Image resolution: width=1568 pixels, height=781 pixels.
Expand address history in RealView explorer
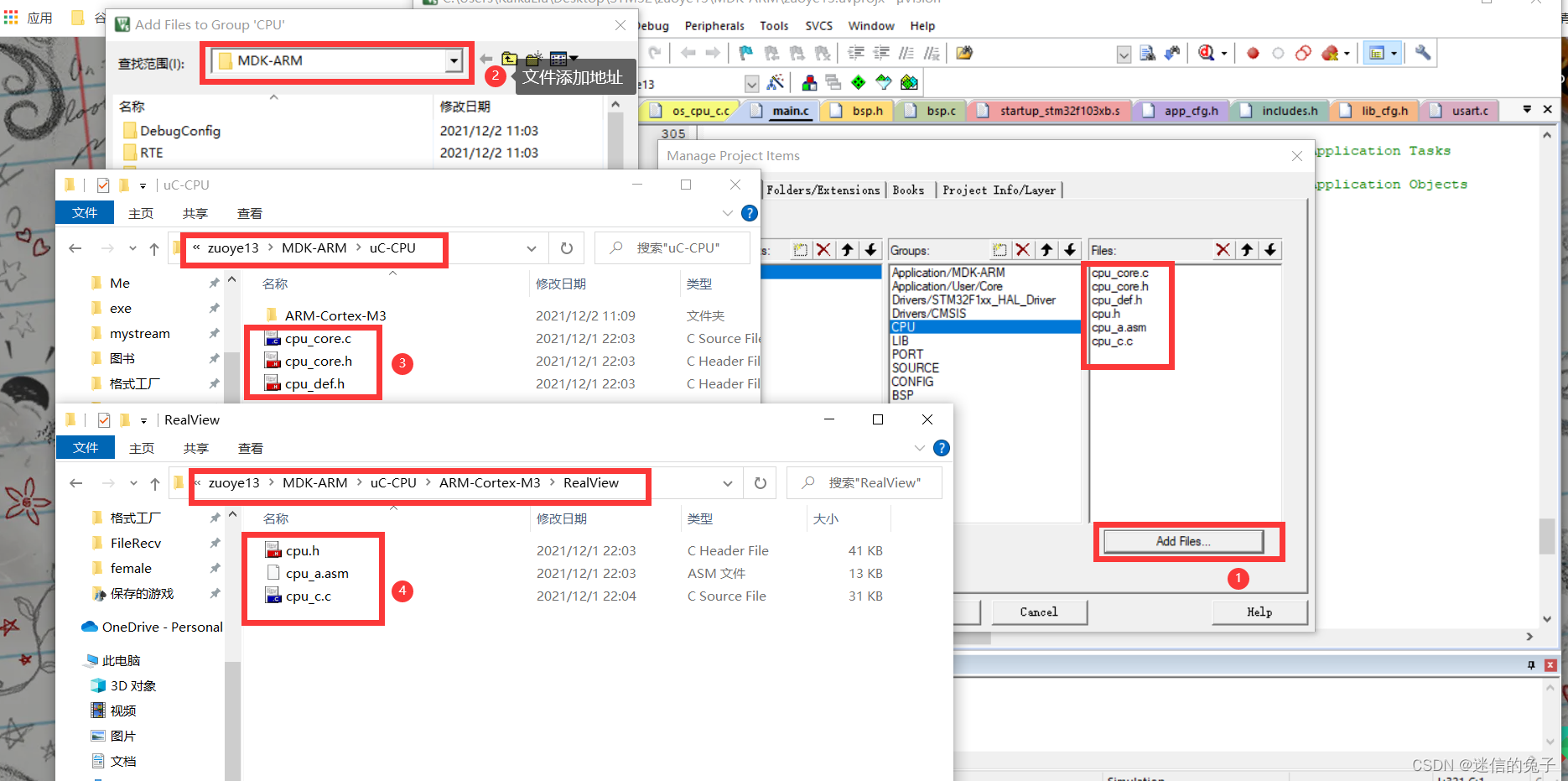coord(728,483)
